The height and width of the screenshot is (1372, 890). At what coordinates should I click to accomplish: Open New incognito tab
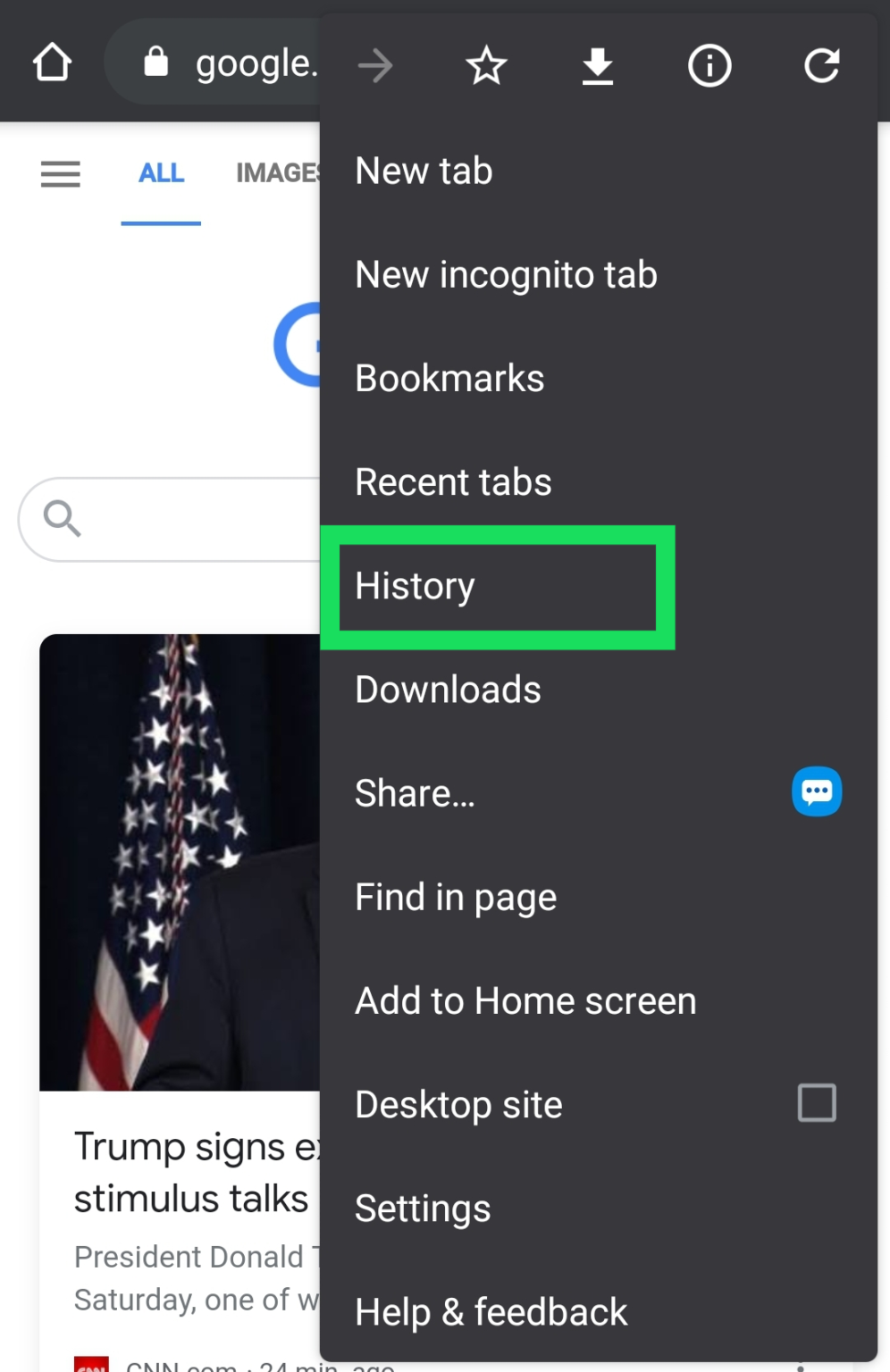[x=506, y=274]
